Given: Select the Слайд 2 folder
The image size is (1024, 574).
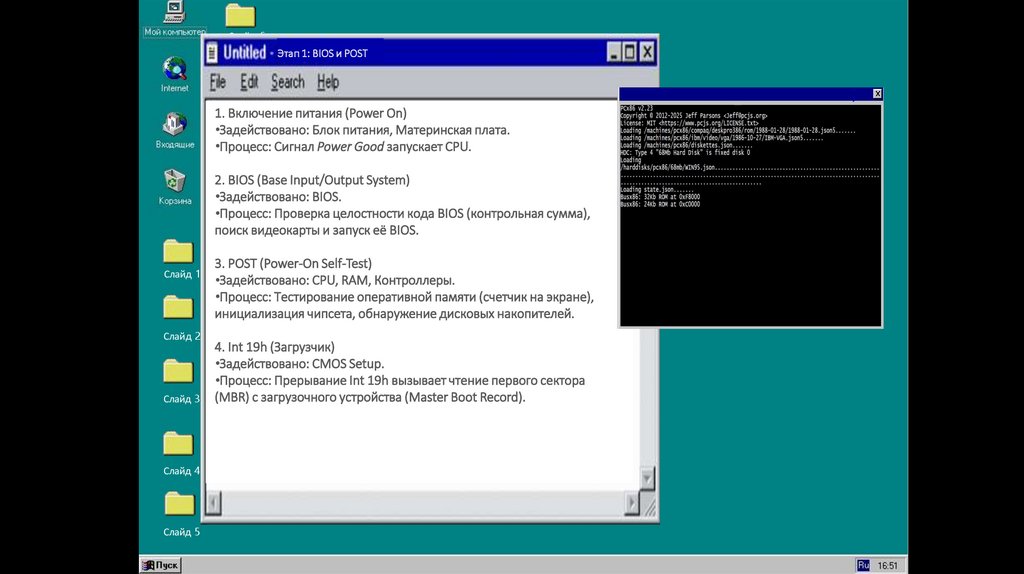Looking at the screenshot, I should tap(178, 308).
